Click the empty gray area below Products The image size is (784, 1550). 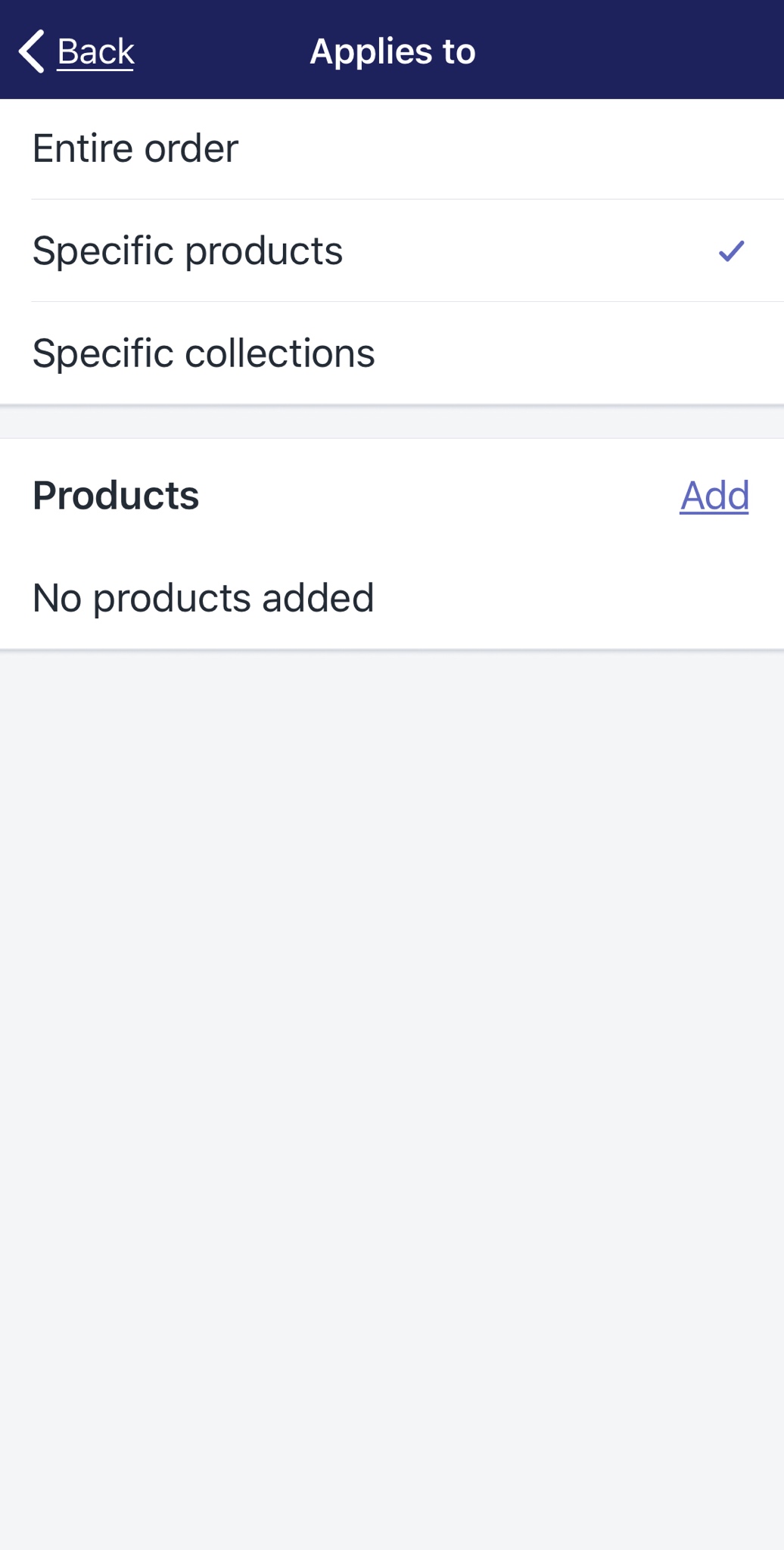click(x=392, y=1097)
